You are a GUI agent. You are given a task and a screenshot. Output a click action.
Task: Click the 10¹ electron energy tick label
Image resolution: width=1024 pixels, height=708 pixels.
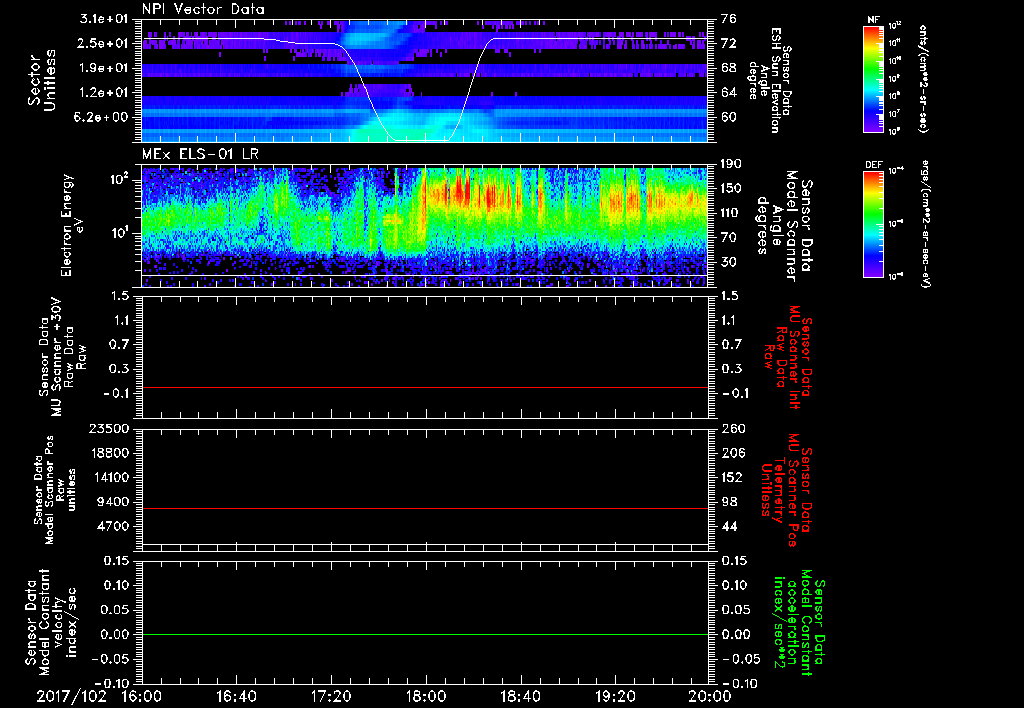click(118, 233)
